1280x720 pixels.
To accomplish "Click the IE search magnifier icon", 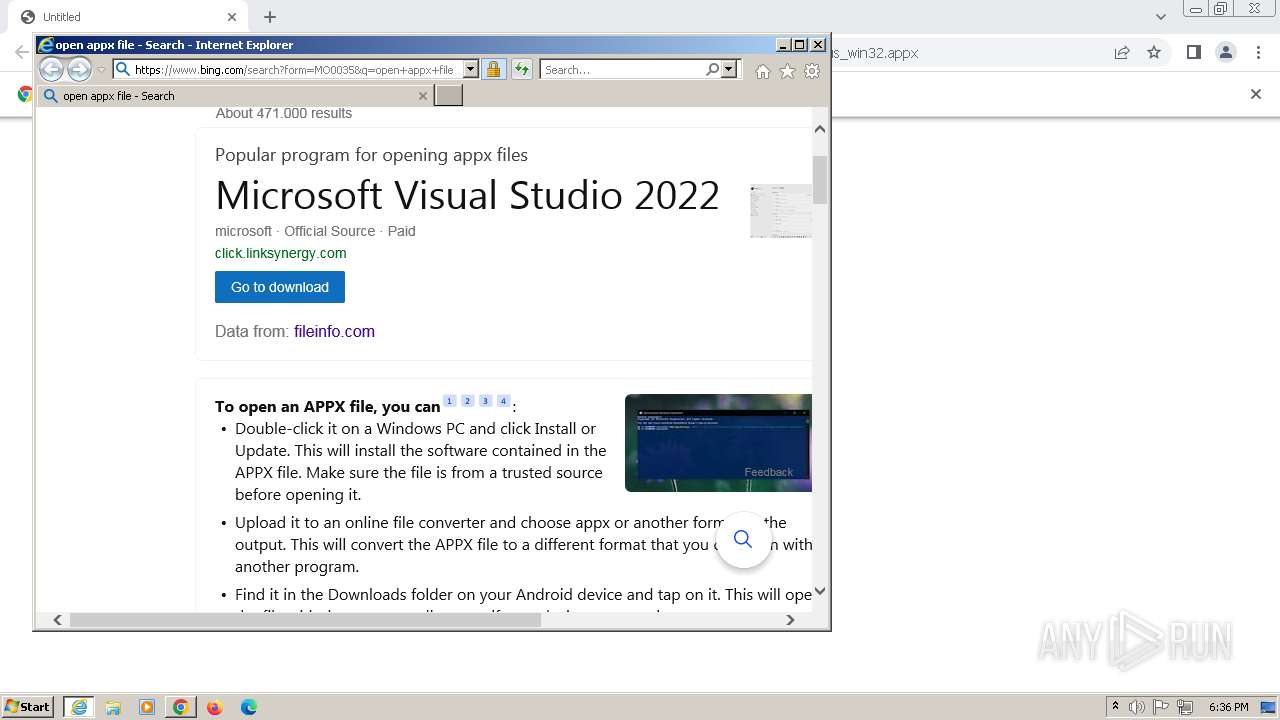I will [712, 69].
